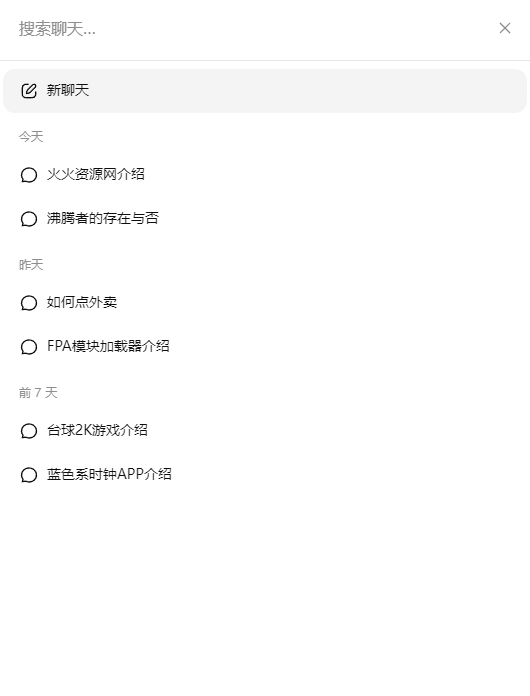This screenshot has height=696, width=530.
Task: Close the chat search panel
Action: click(x=505, y=28)
